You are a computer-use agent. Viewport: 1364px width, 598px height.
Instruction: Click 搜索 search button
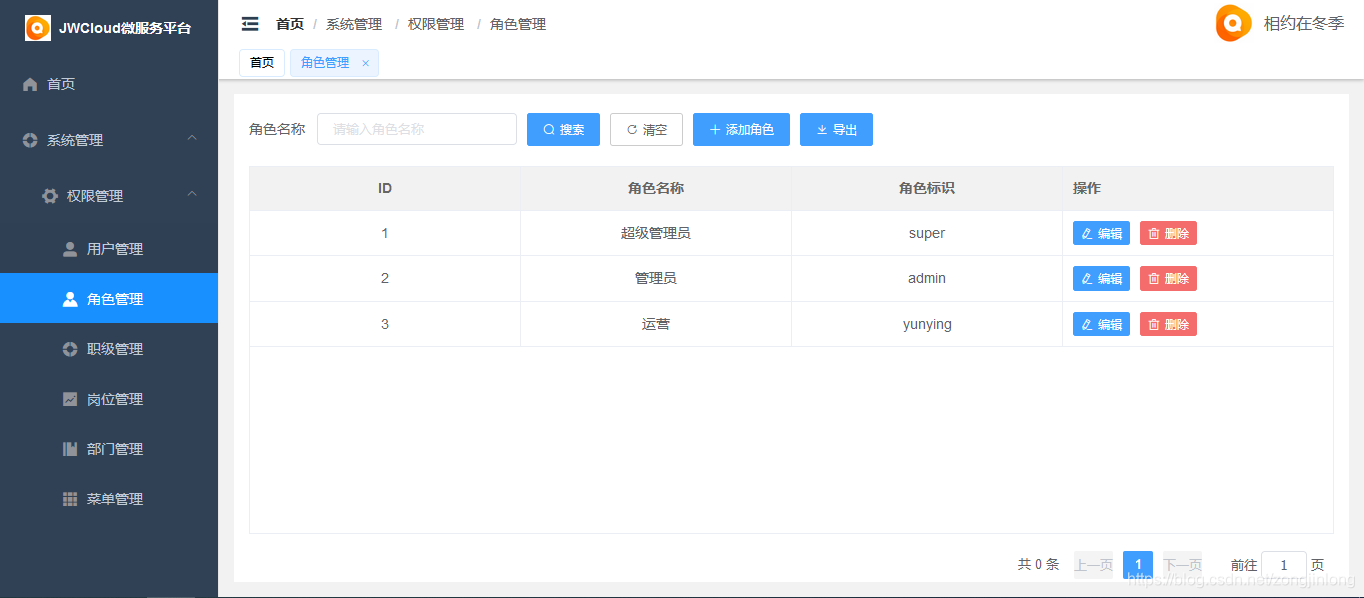pos(563,130)
